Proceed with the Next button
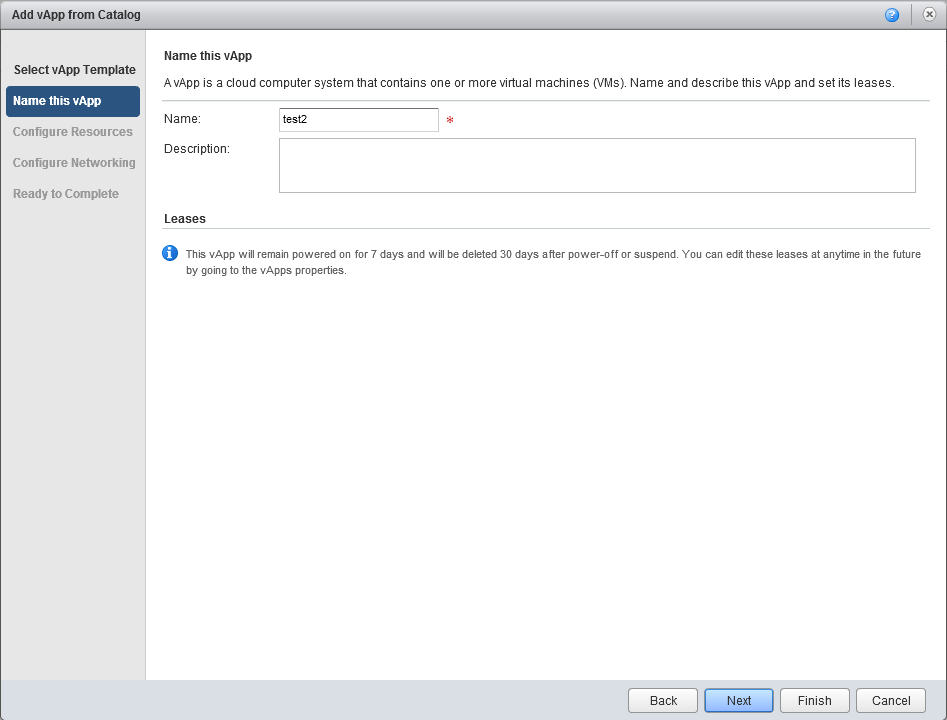Screen dimensions: 947x720 tap(739, 701)
